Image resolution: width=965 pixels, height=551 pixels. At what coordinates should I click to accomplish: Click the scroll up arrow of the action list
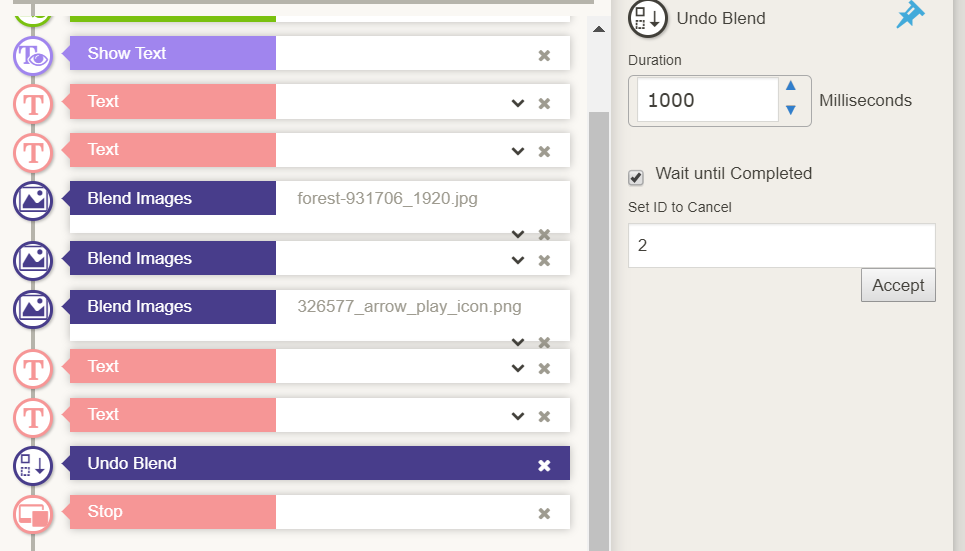(598, 29)
